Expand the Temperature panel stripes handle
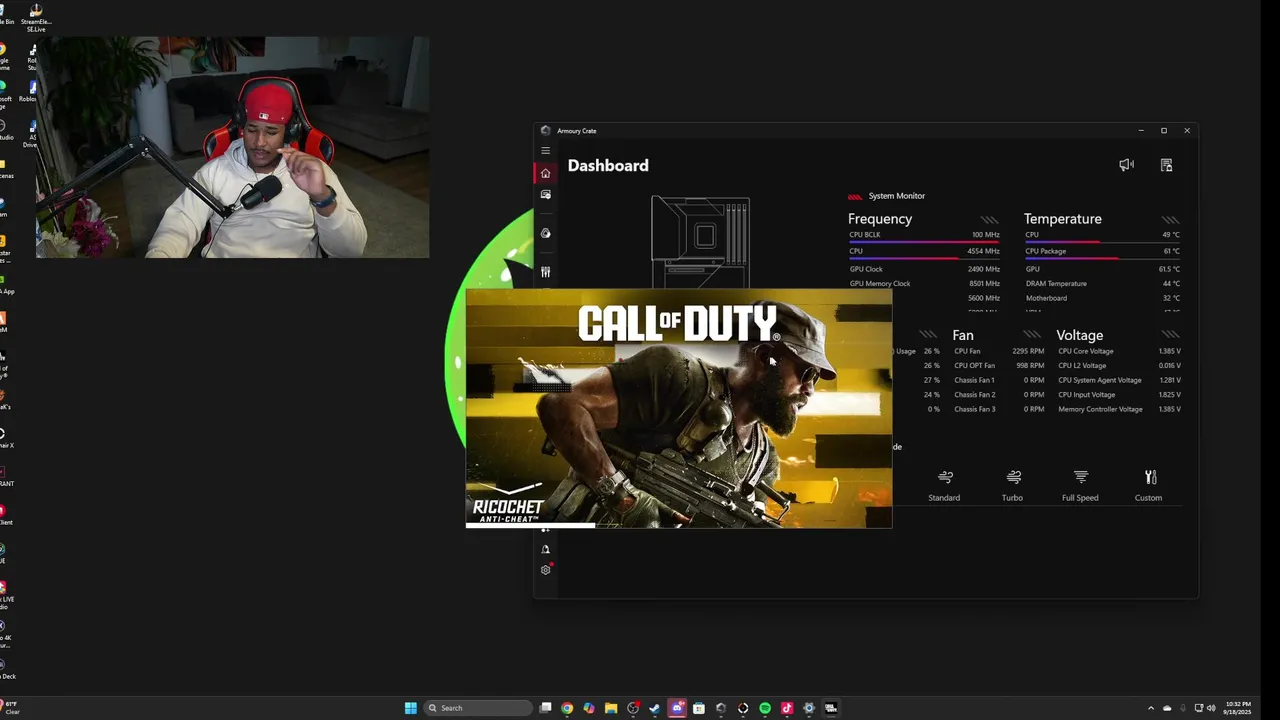 pyautogui.click(x=1170, y=220)
